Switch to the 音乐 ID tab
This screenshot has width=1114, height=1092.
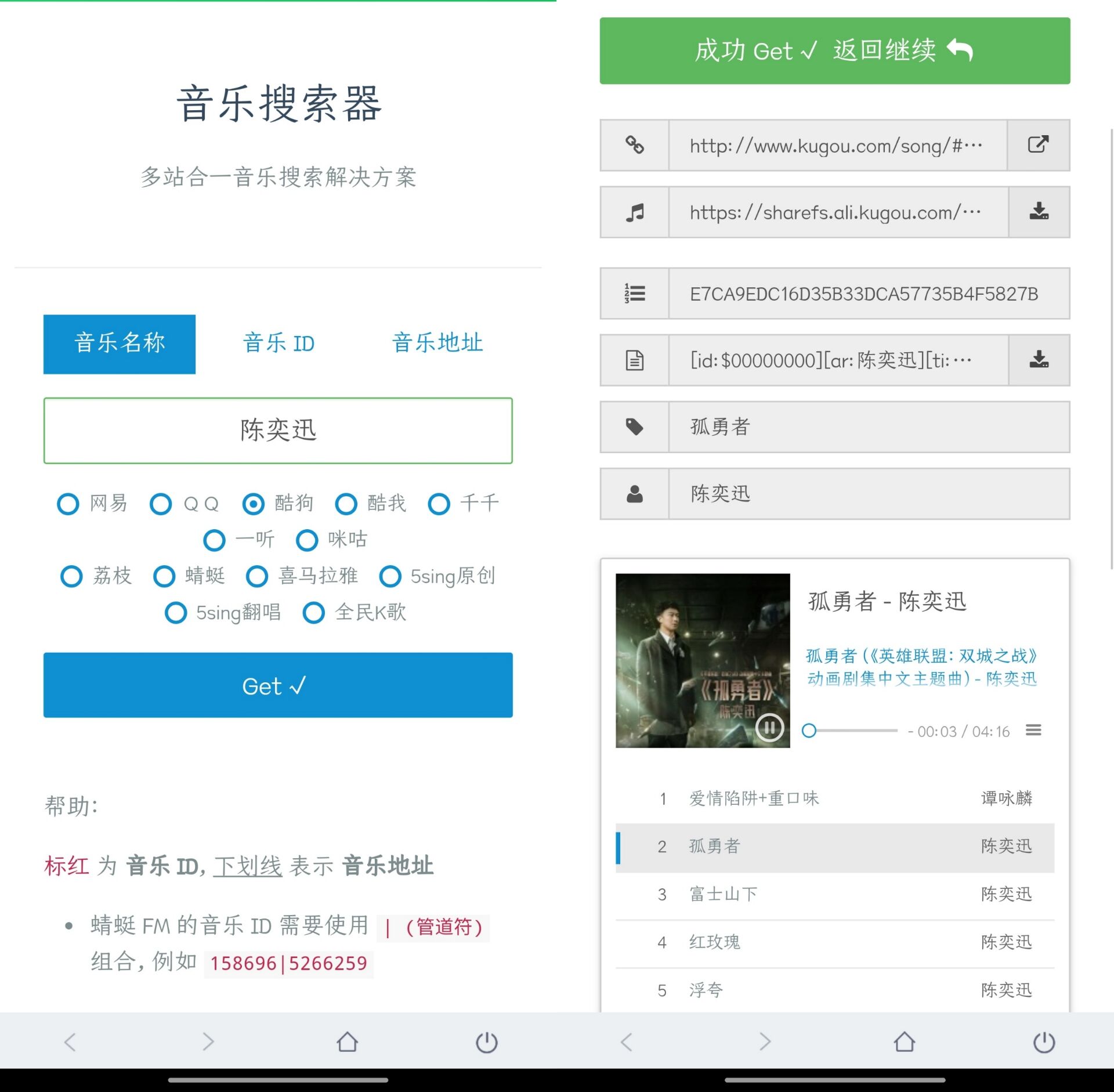point(278,343)
